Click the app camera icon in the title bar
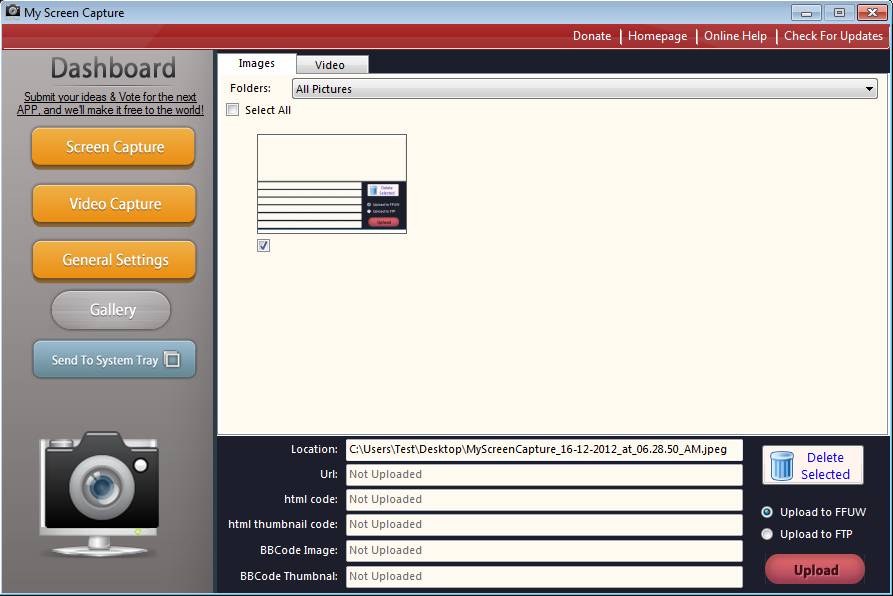 point(13,11)
